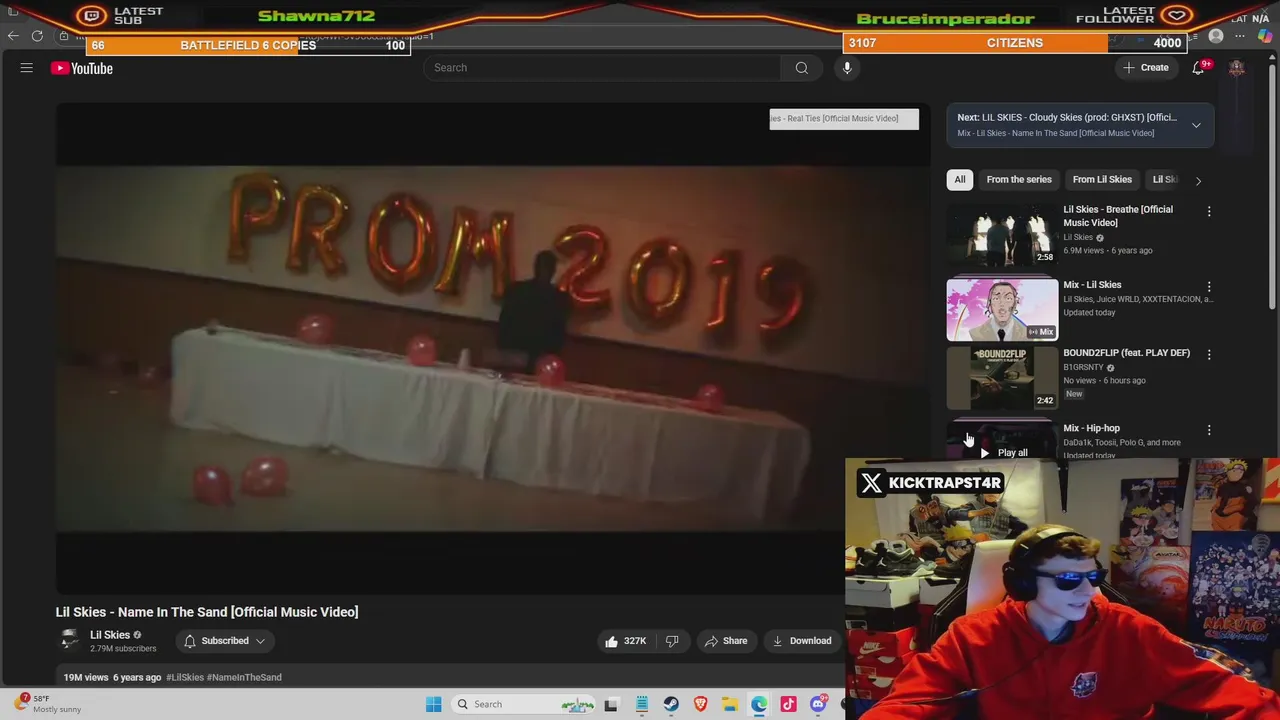Select the From Lil Skies chip
This screenshot has width=1280, height=720.
tap(1102, 180)
